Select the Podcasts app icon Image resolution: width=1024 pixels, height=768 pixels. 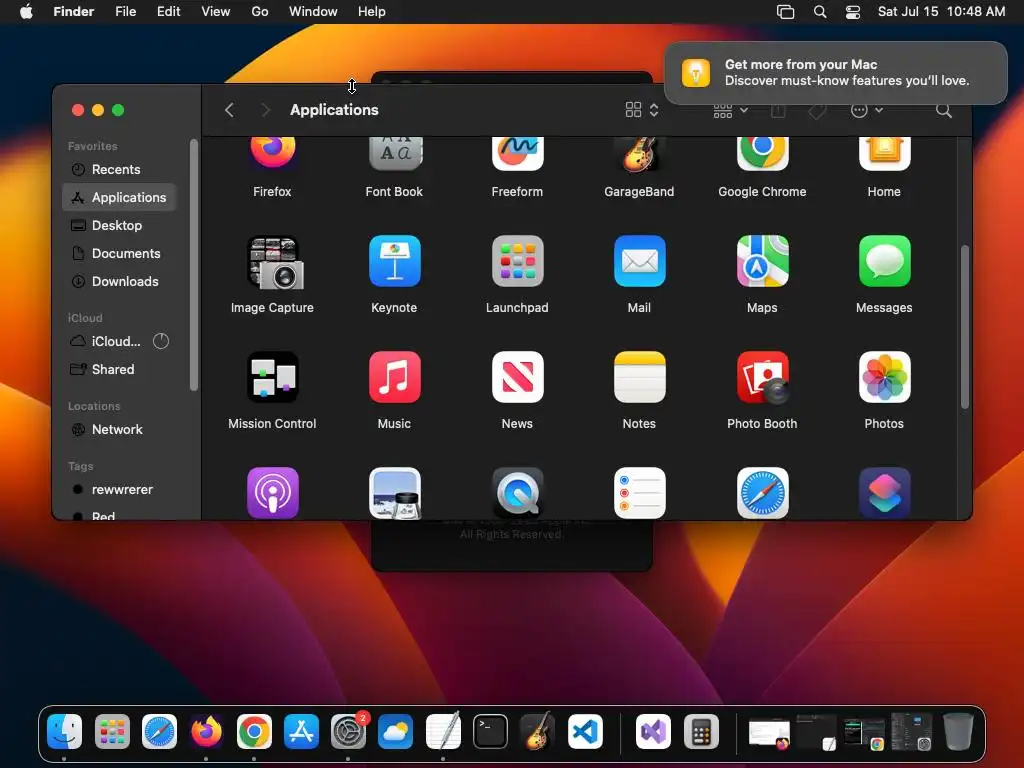272,493
